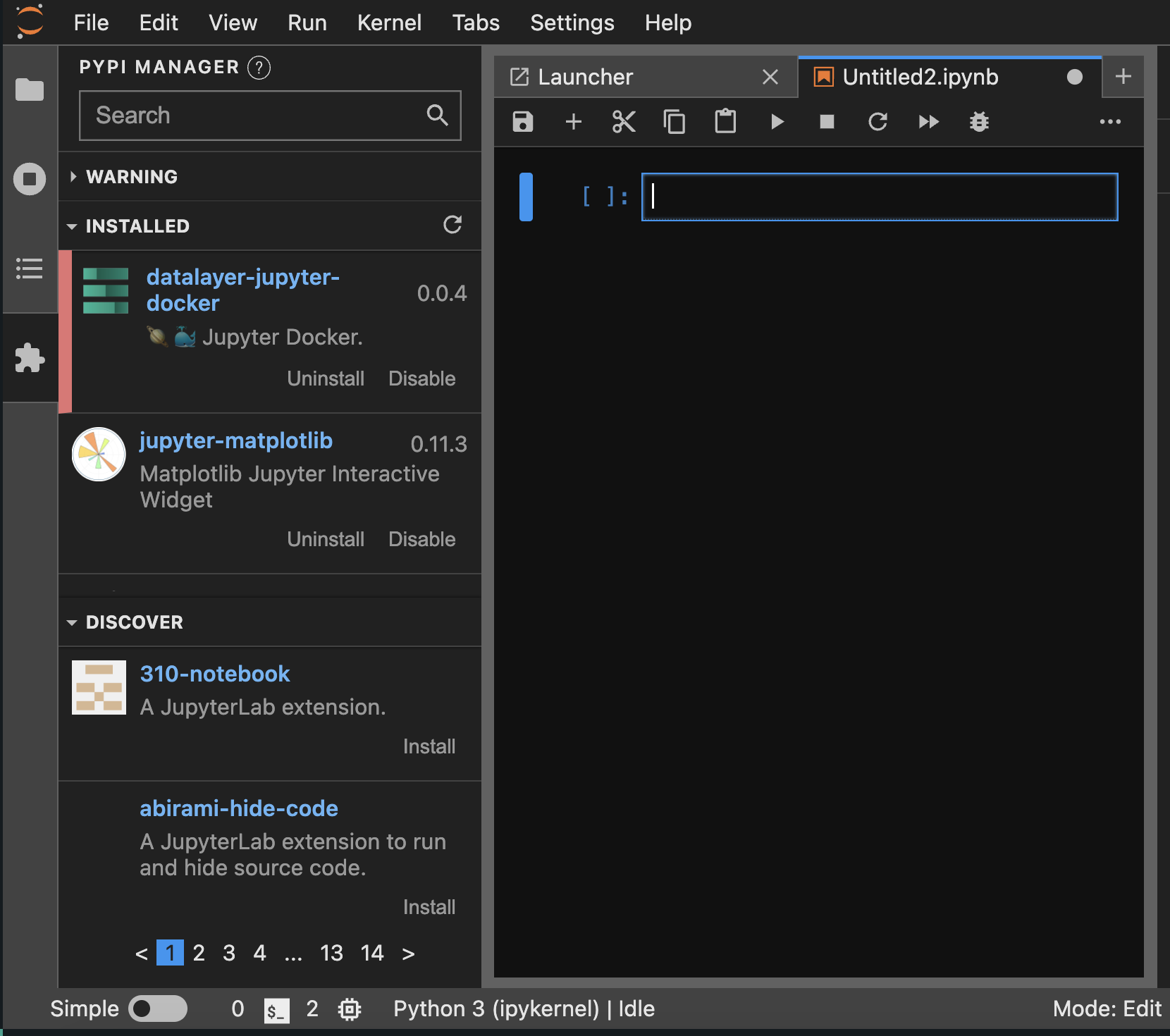The height and width of the screenshot is (1036, 1170).
Task: Open the Extension Manager puzzle icon
Action: point(30,358)
